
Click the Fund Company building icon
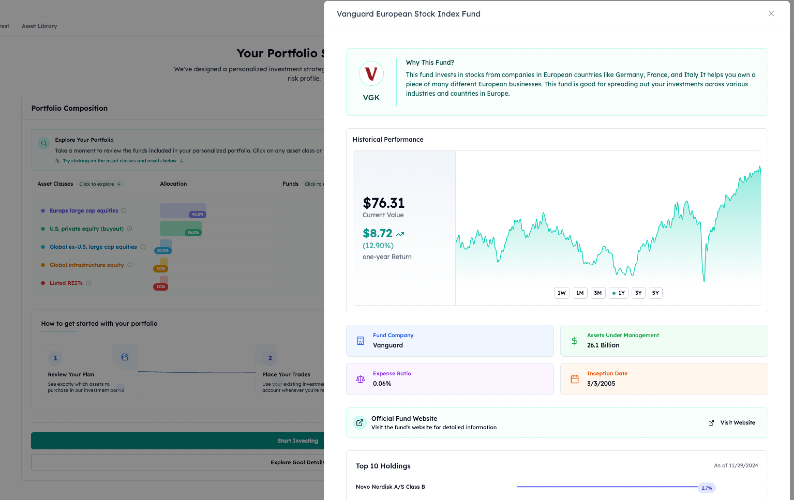[361, 341]
